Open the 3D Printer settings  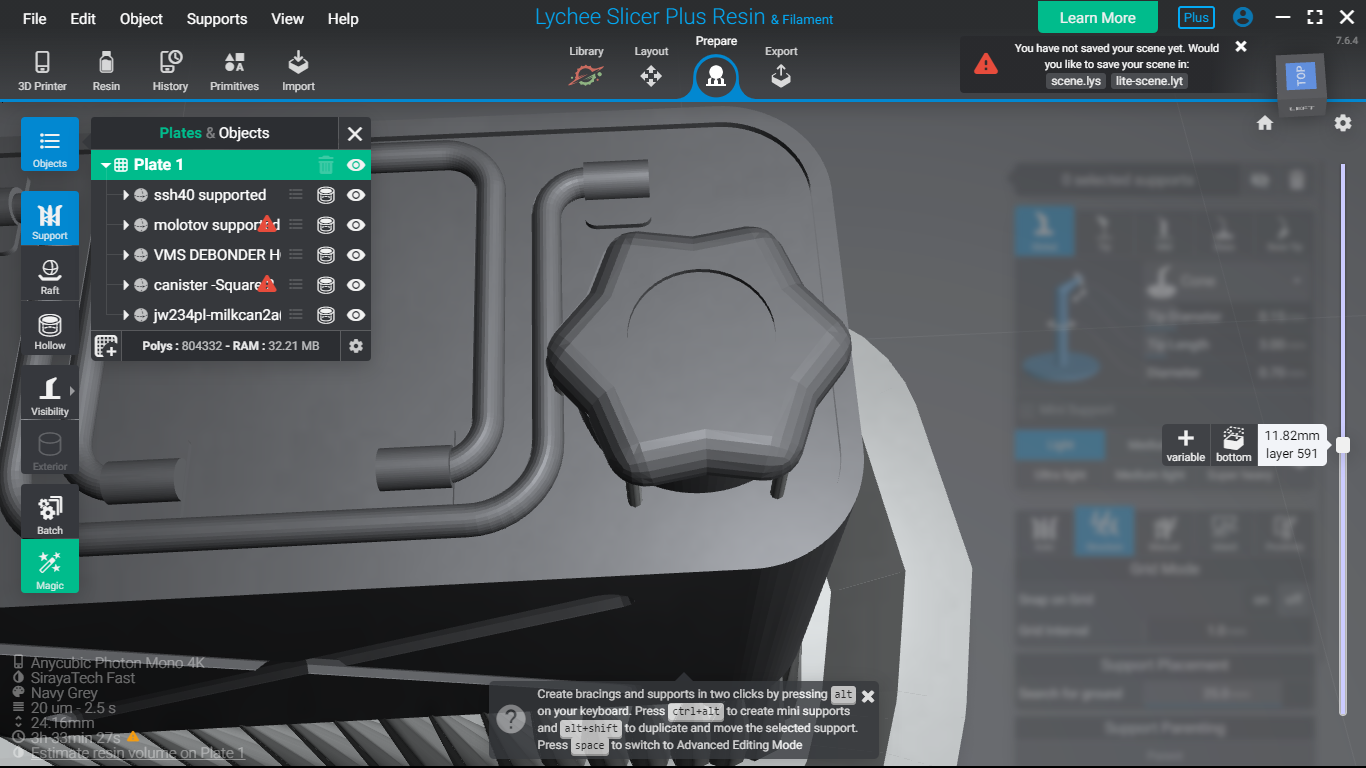(x=42, y=71)
